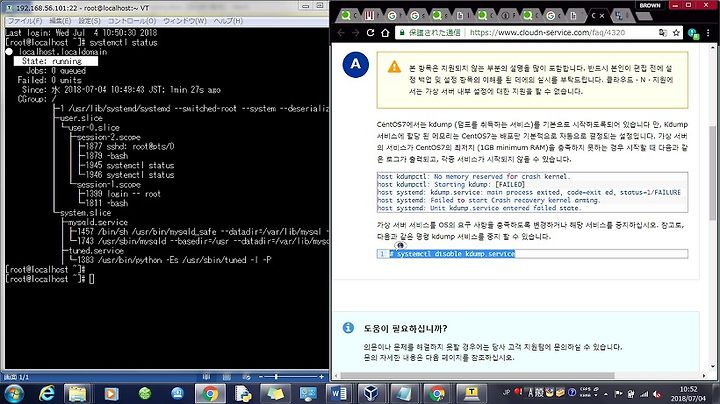Open the Chrome three-dot menu

tap(709, 33)
